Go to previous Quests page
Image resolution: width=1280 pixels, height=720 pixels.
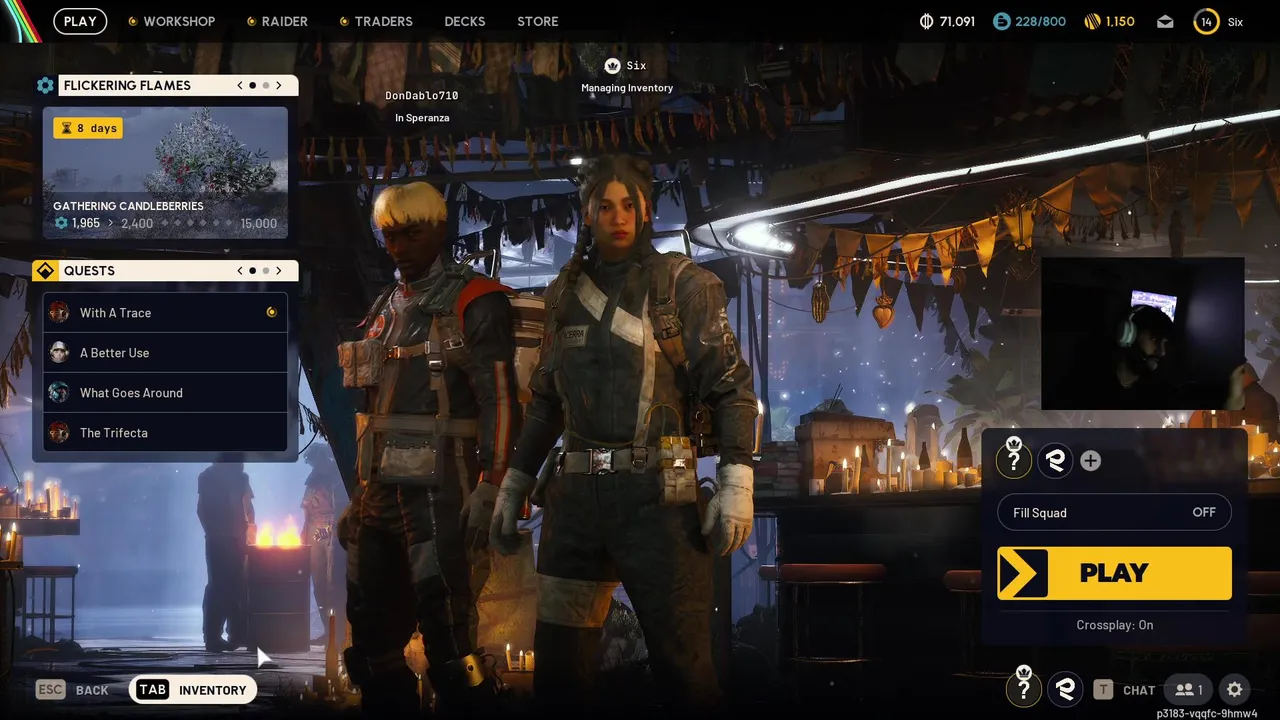coord(240,271)
